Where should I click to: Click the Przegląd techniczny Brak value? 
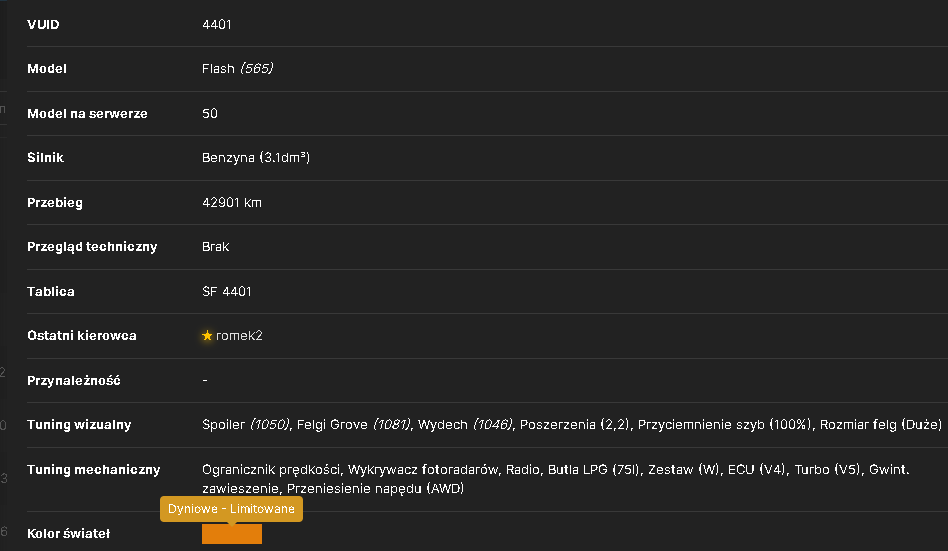[215, 247]
